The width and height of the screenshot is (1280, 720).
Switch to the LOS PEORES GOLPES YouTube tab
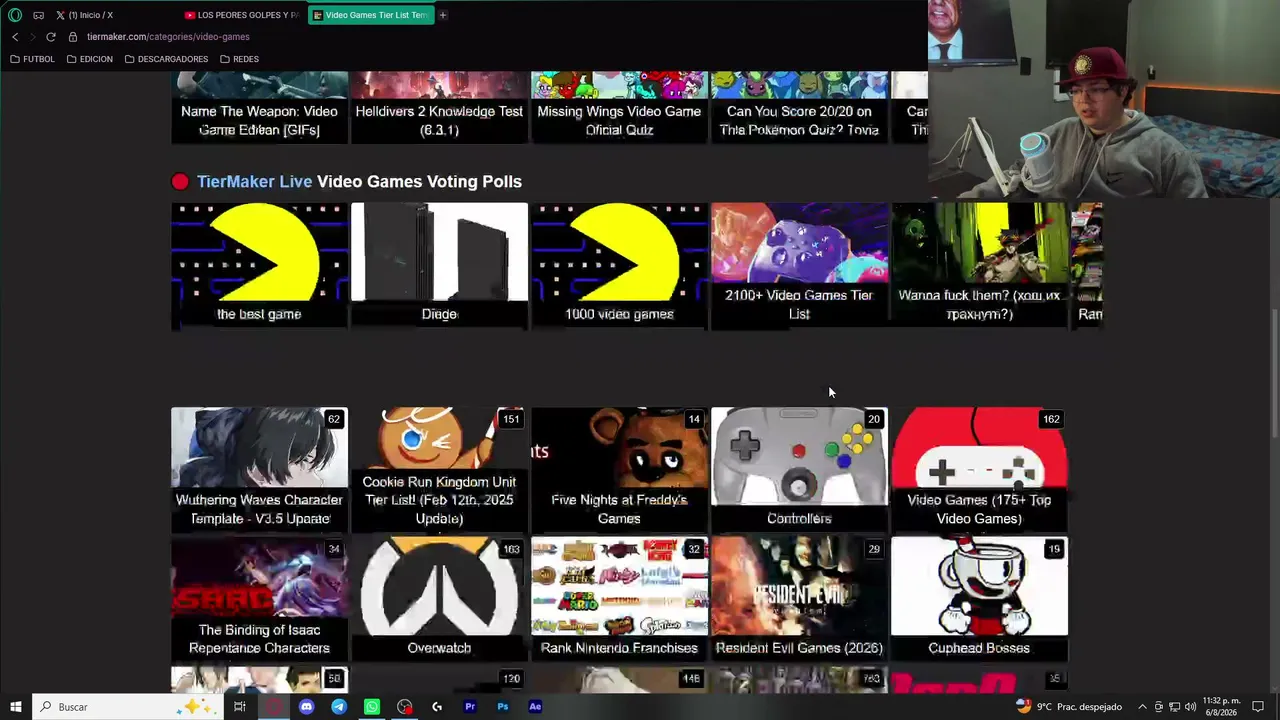click(x=242, y=15)
